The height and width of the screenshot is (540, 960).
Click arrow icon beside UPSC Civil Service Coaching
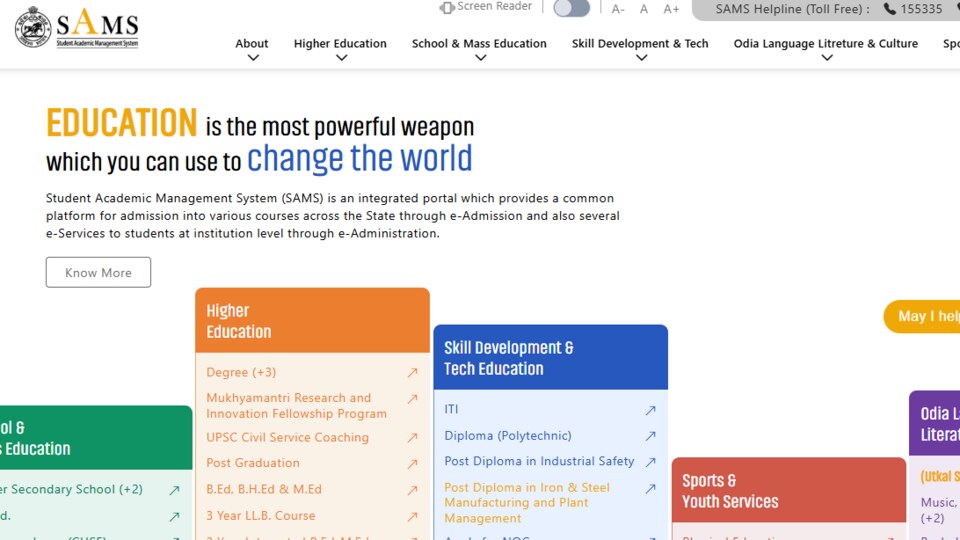pos(412,438)
